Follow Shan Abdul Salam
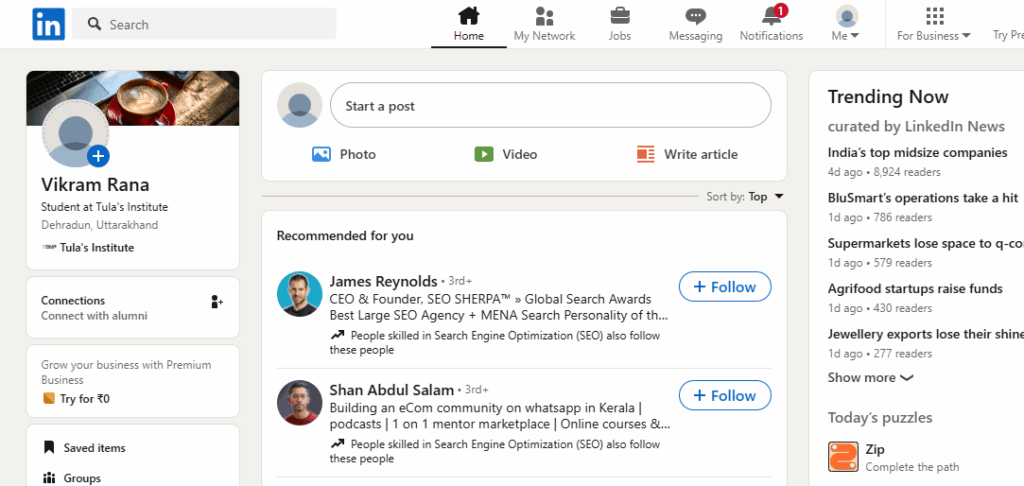The image size is (1024, 486). pos(725,395)
